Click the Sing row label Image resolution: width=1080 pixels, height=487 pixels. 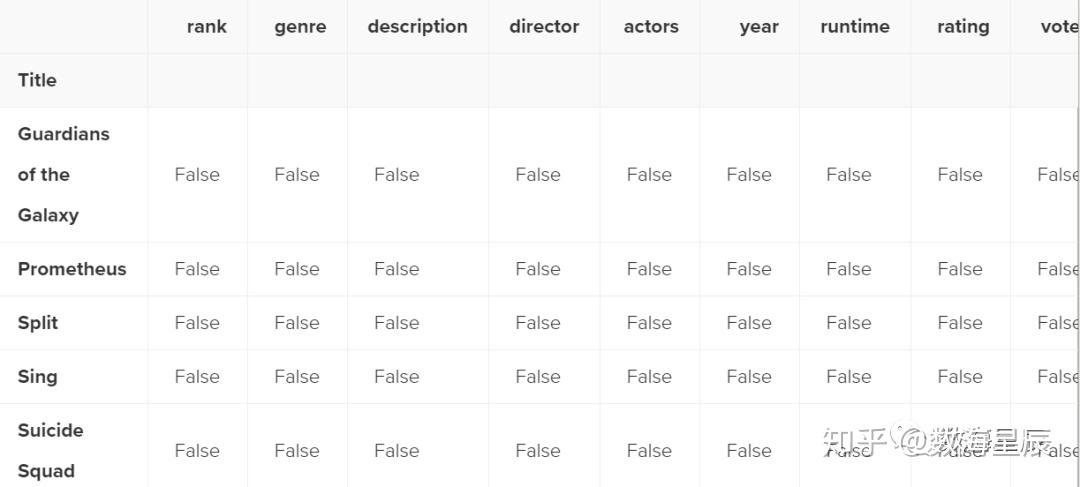click(x=37, y=377)
